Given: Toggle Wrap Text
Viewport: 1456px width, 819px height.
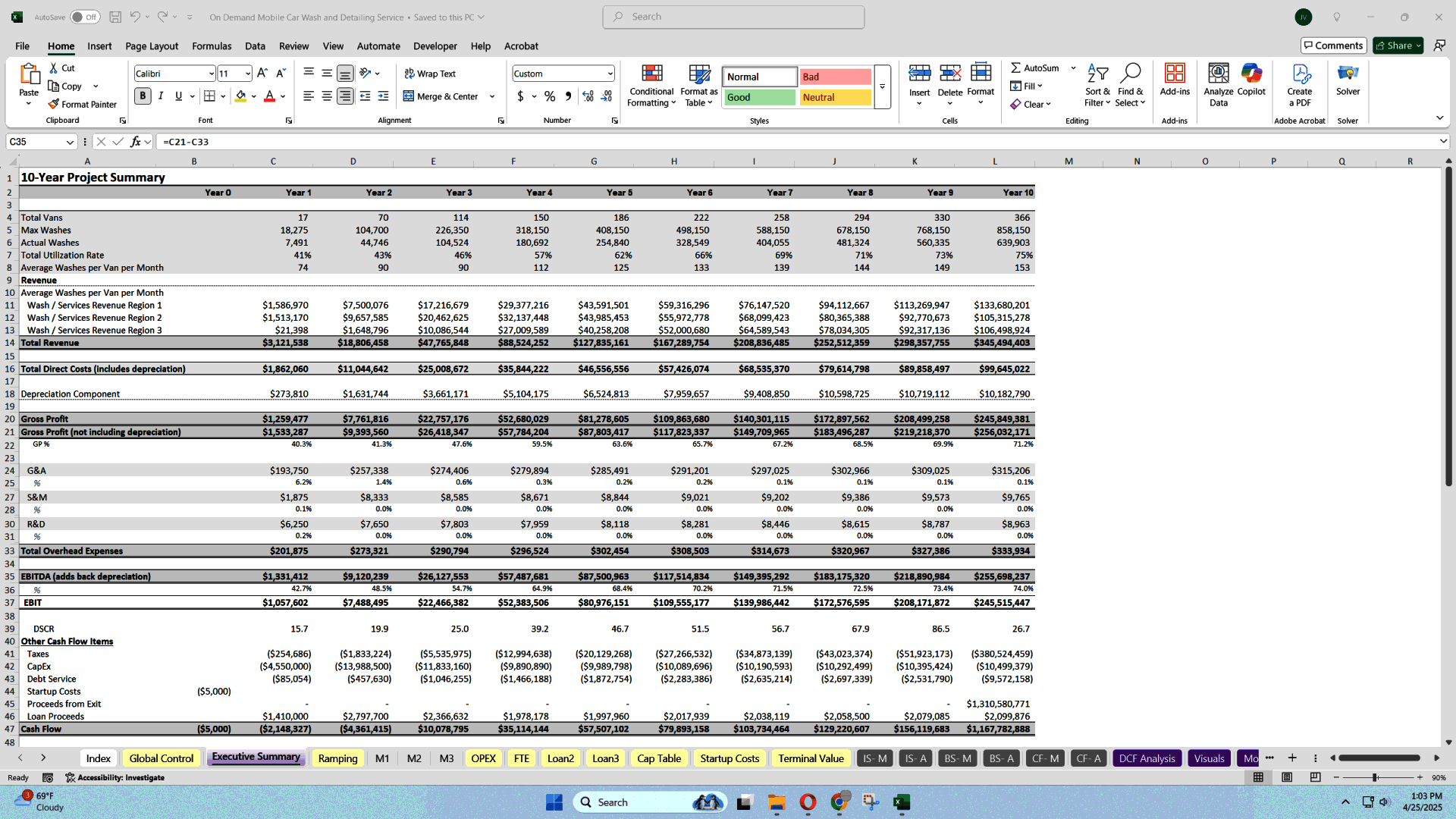Looking at the screenshot, I should [429, 74].
